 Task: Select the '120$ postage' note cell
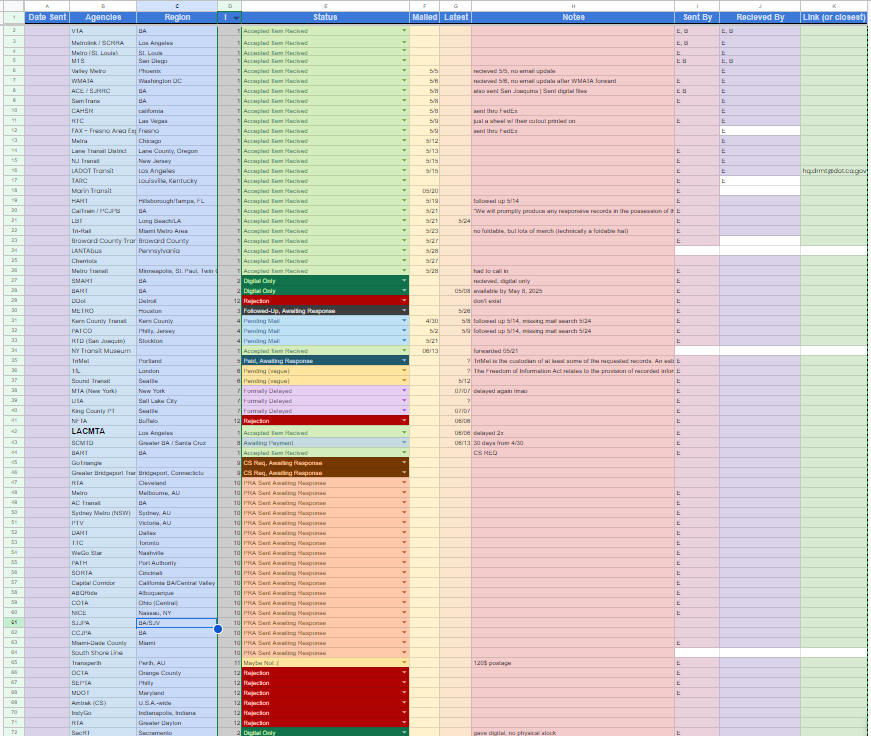(x=573, y=663)
